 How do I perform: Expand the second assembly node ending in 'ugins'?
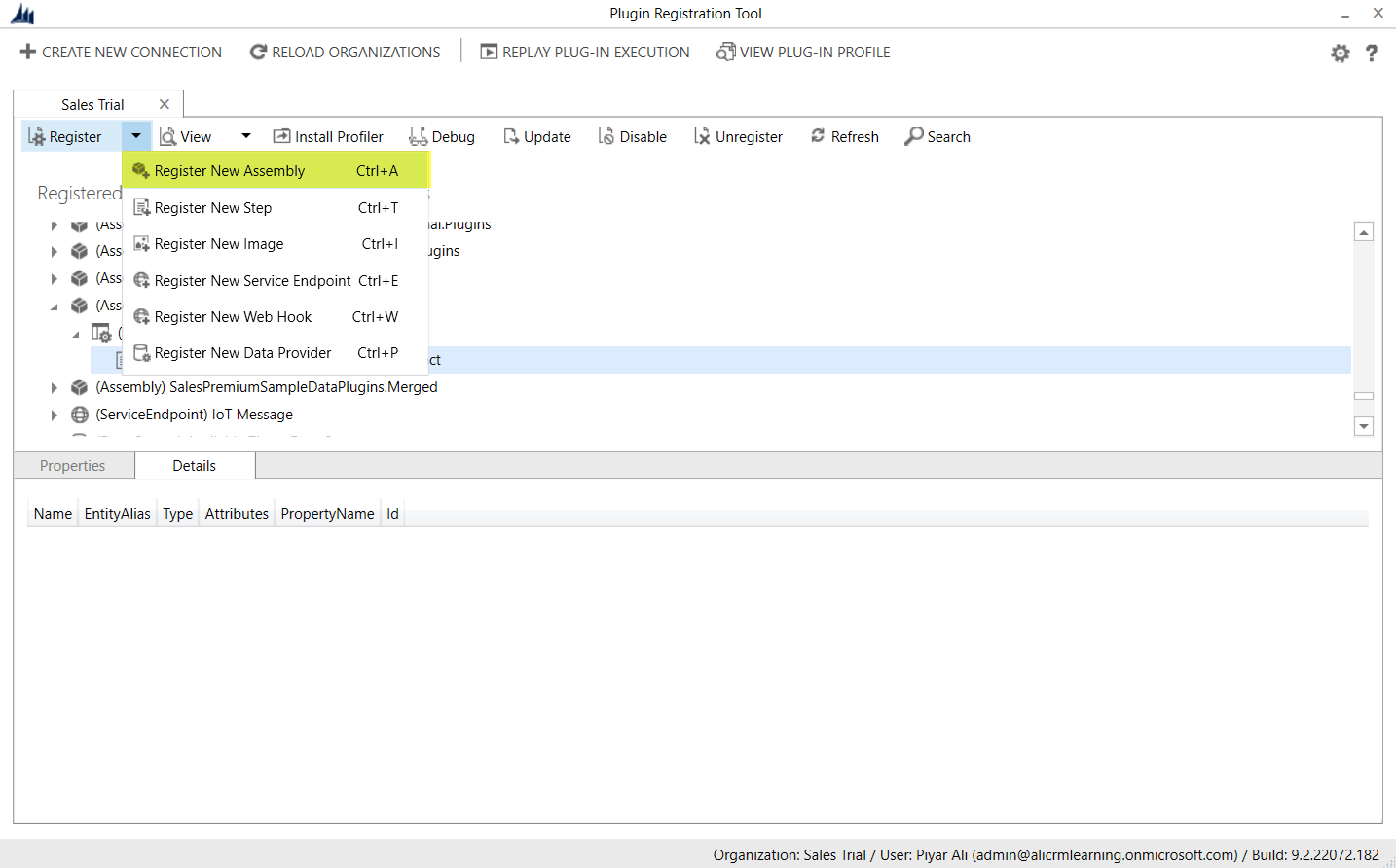tap(55, 251)
